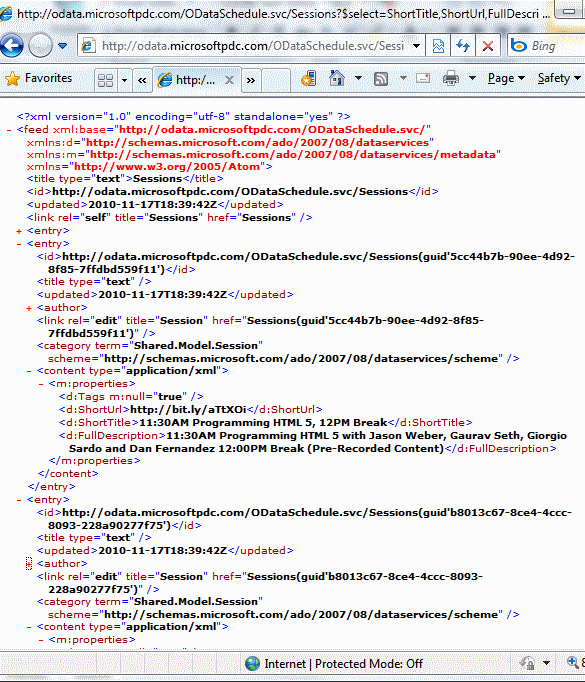This screenshot has height=682, width=585.
Task: Click the http://bit.ly/aTtXOi ShortUrl text
Action: click(188, 410)
